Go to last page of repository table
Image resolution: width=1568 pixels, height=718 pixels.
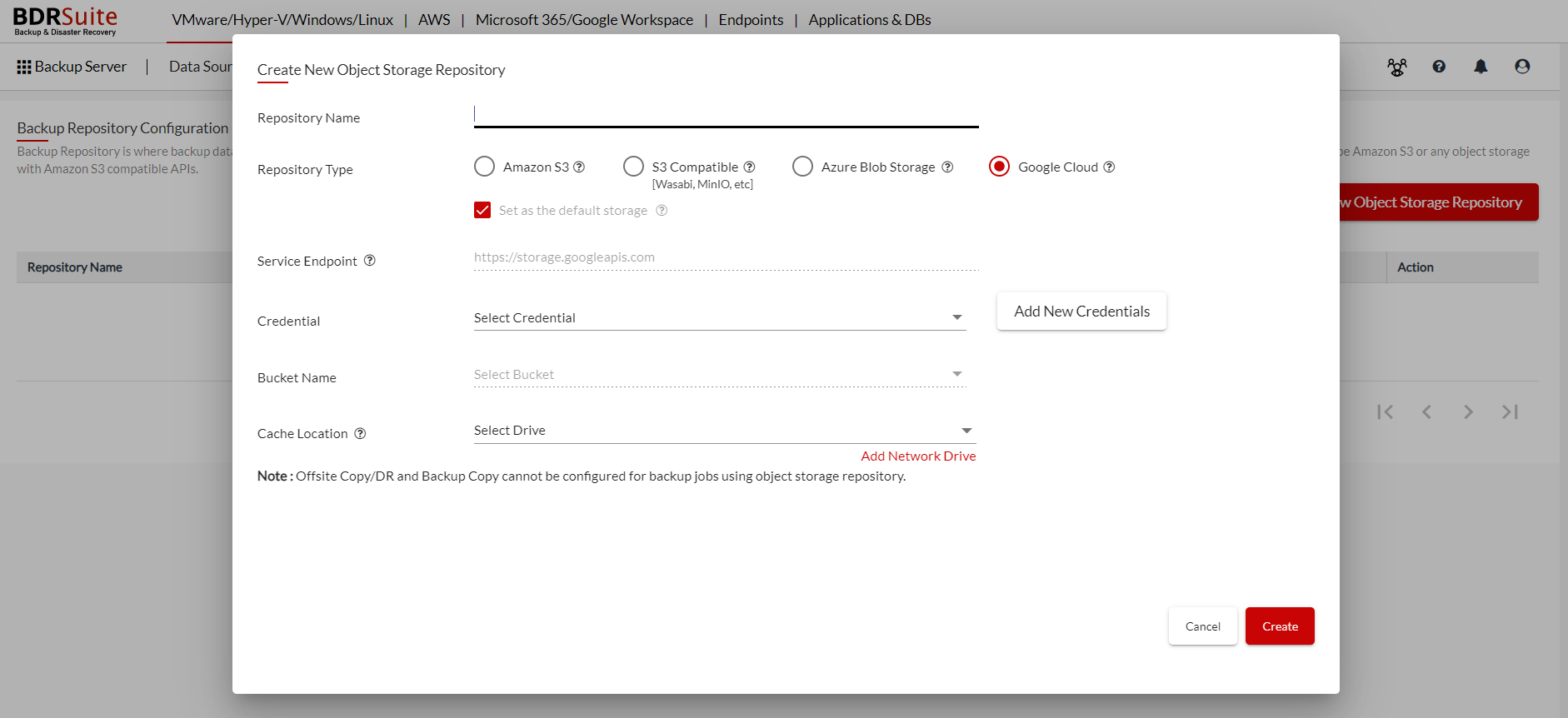coord(1510,411)
